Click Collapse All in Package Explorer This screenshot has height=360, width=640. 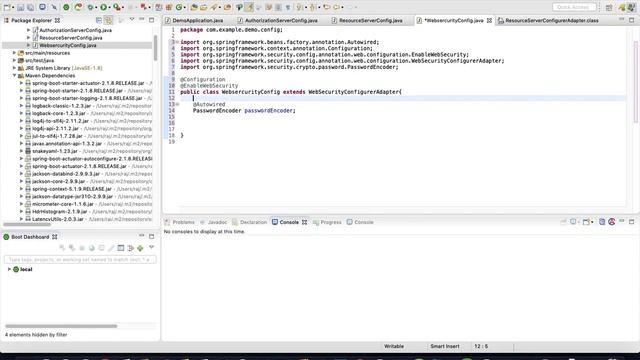(99, 20)
